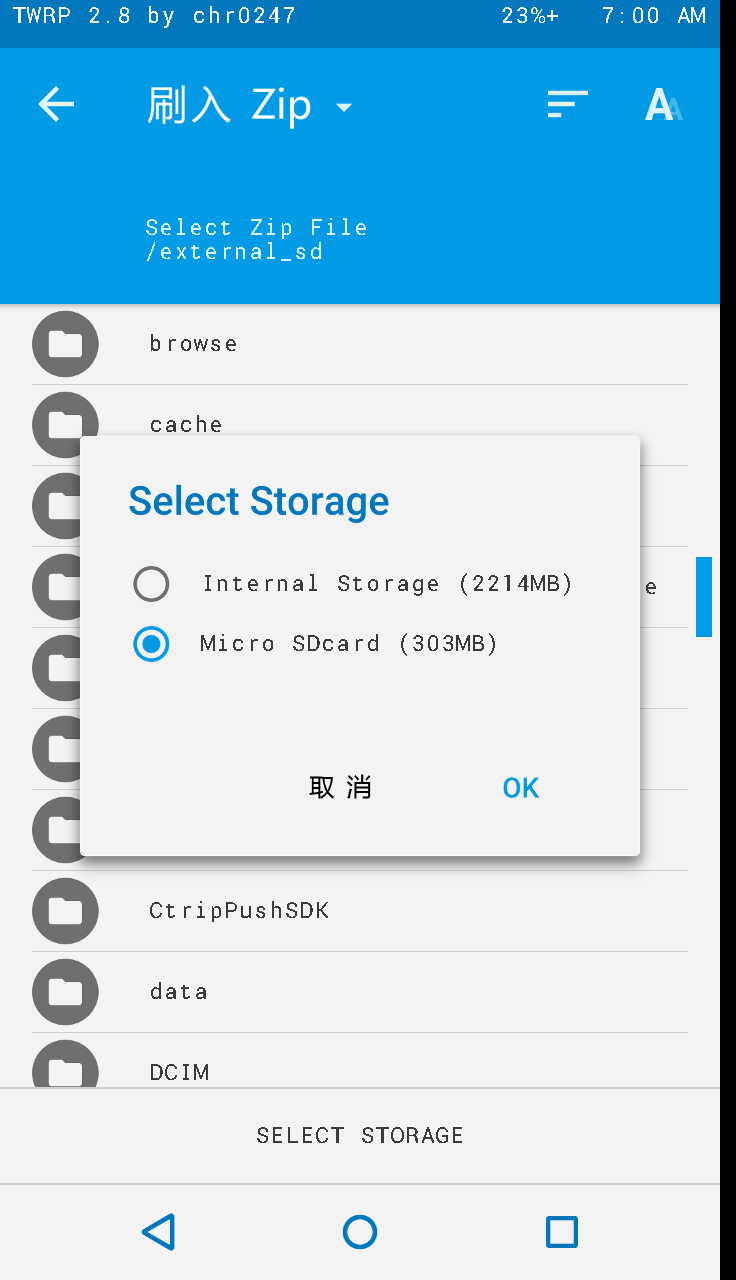
Task: Tap the Android back navigation triangle
Action: point(158,1232)
